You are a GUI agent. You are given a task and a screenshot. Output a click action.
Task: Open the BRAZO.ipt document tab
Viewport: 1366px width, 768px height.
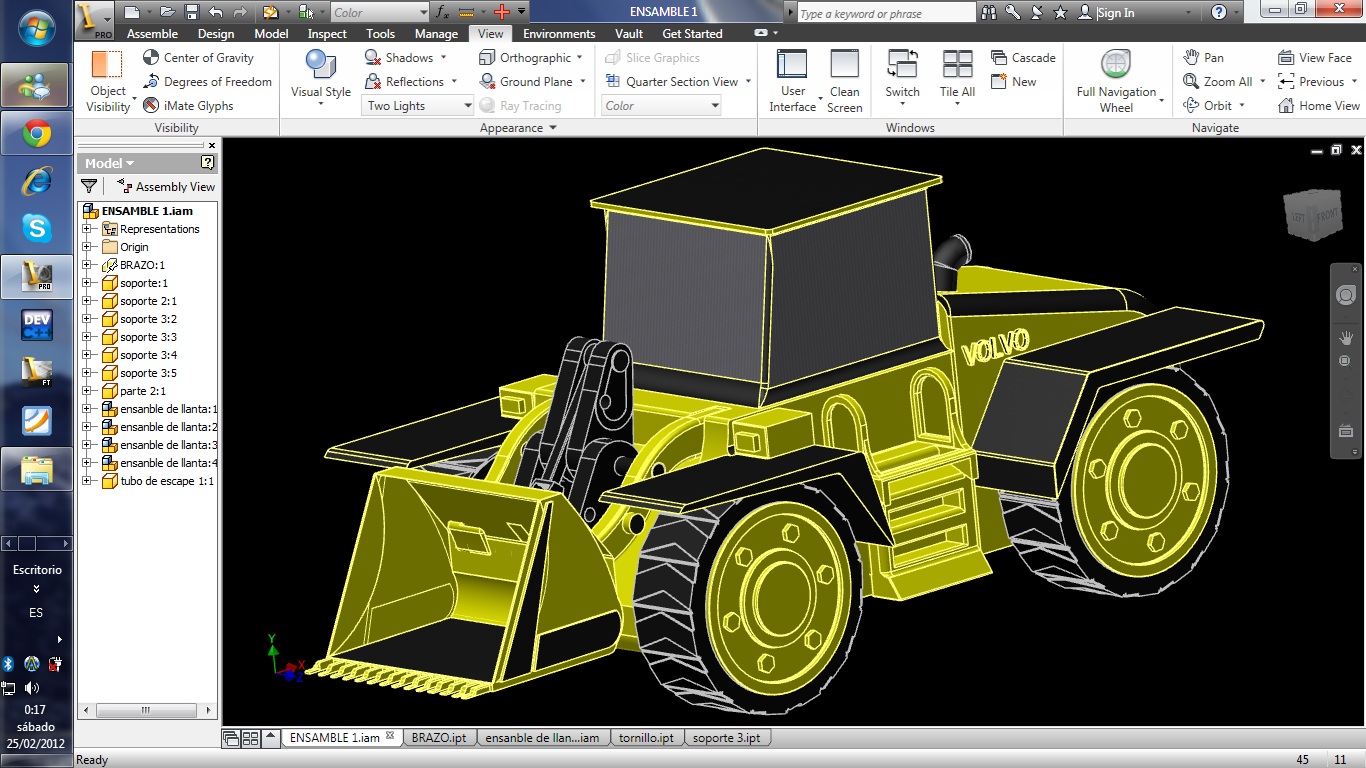coord(440,737)
